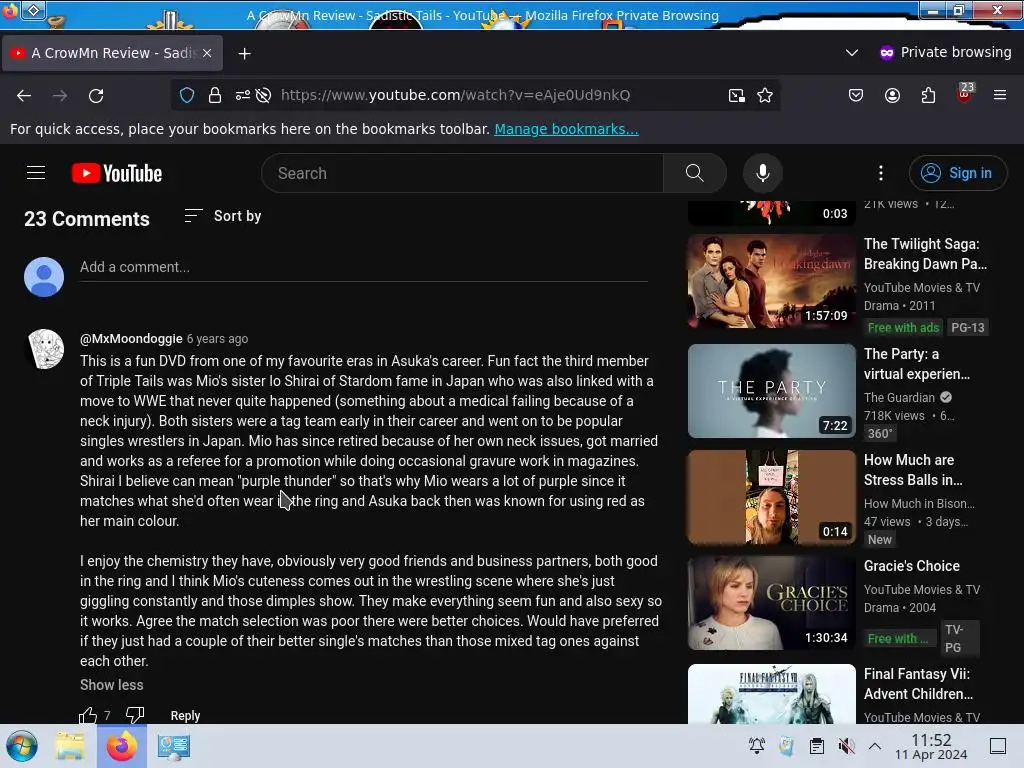Open the file manager in the taskbar
1024x768 pixels.
pyautogui.click(x=70, y=746)
